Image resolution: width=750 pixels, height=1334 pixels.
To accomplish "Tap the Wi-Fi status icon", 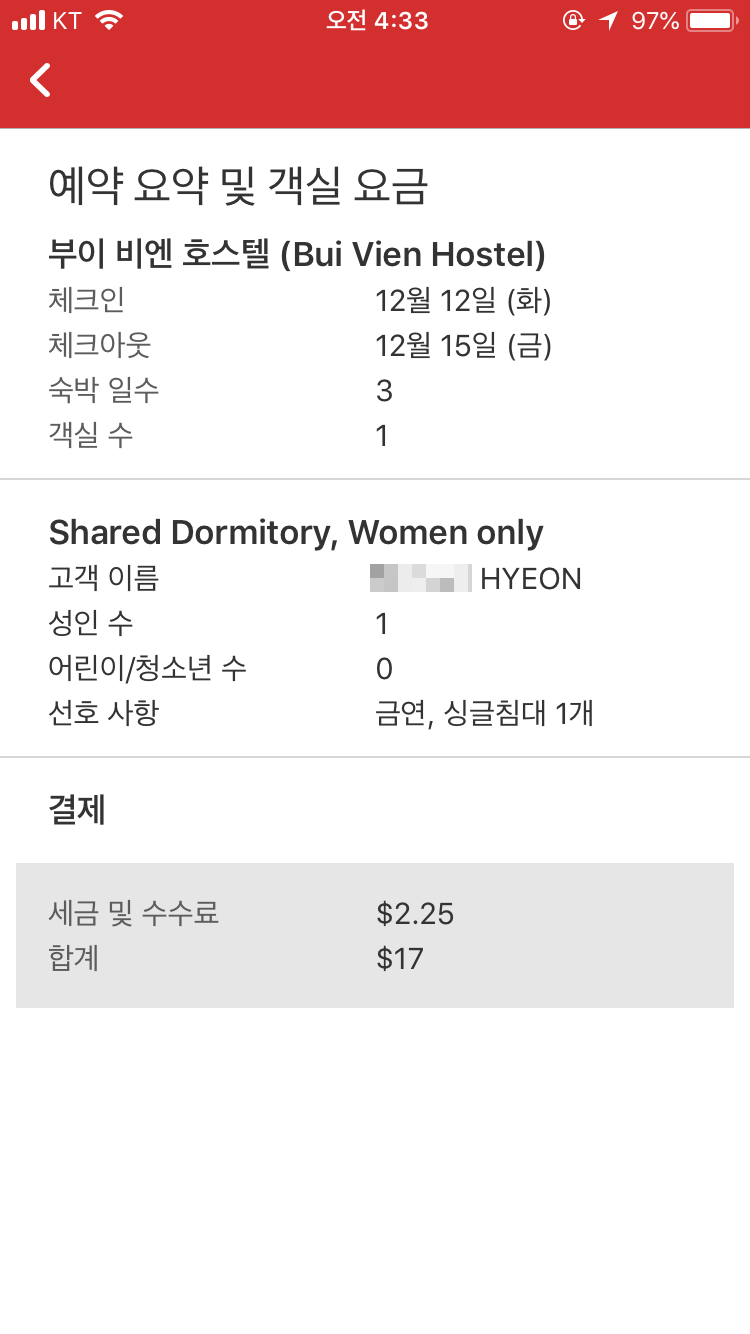I will pos(108,20).
